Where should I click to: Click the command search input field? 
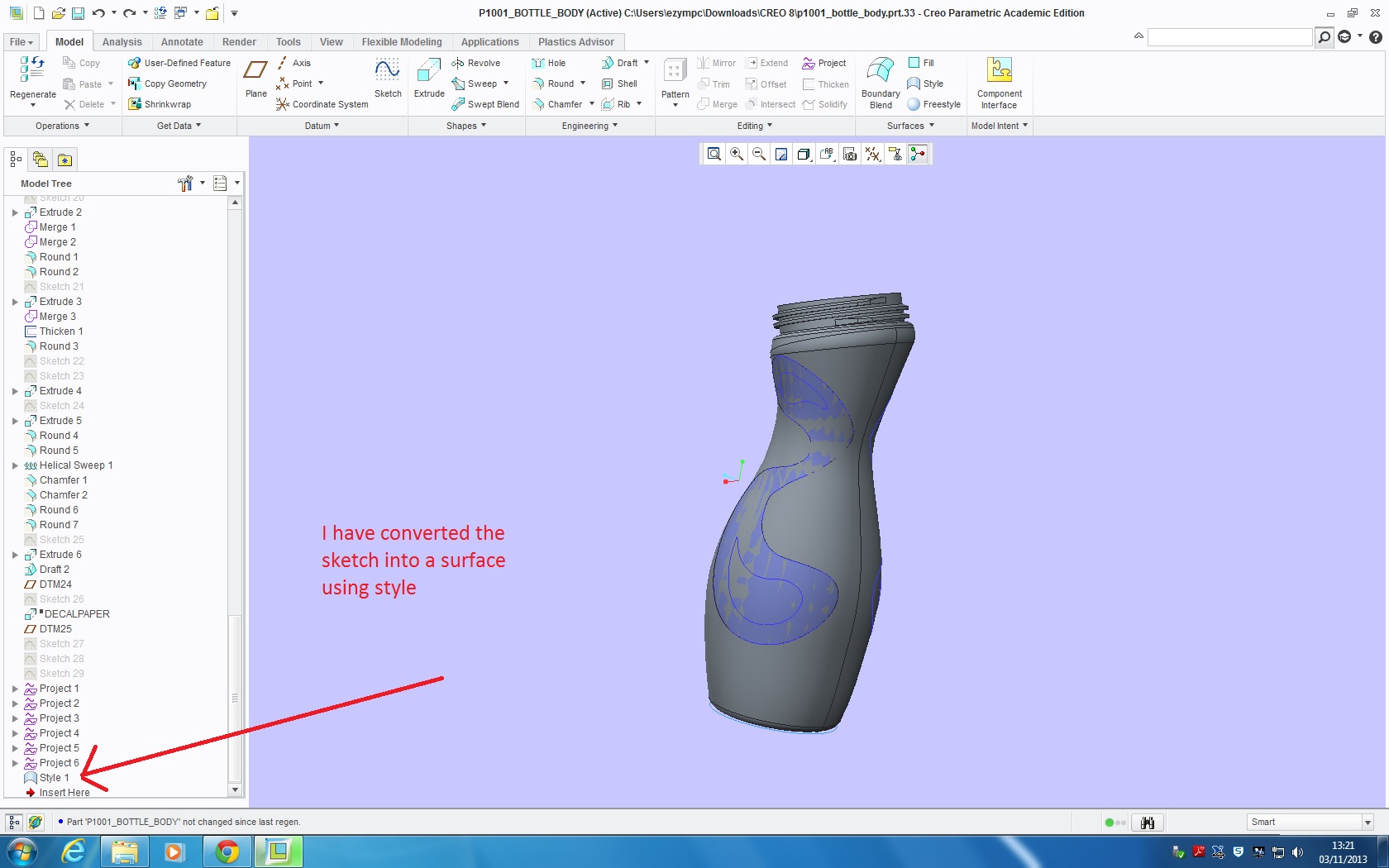[x=1229, y=37]
